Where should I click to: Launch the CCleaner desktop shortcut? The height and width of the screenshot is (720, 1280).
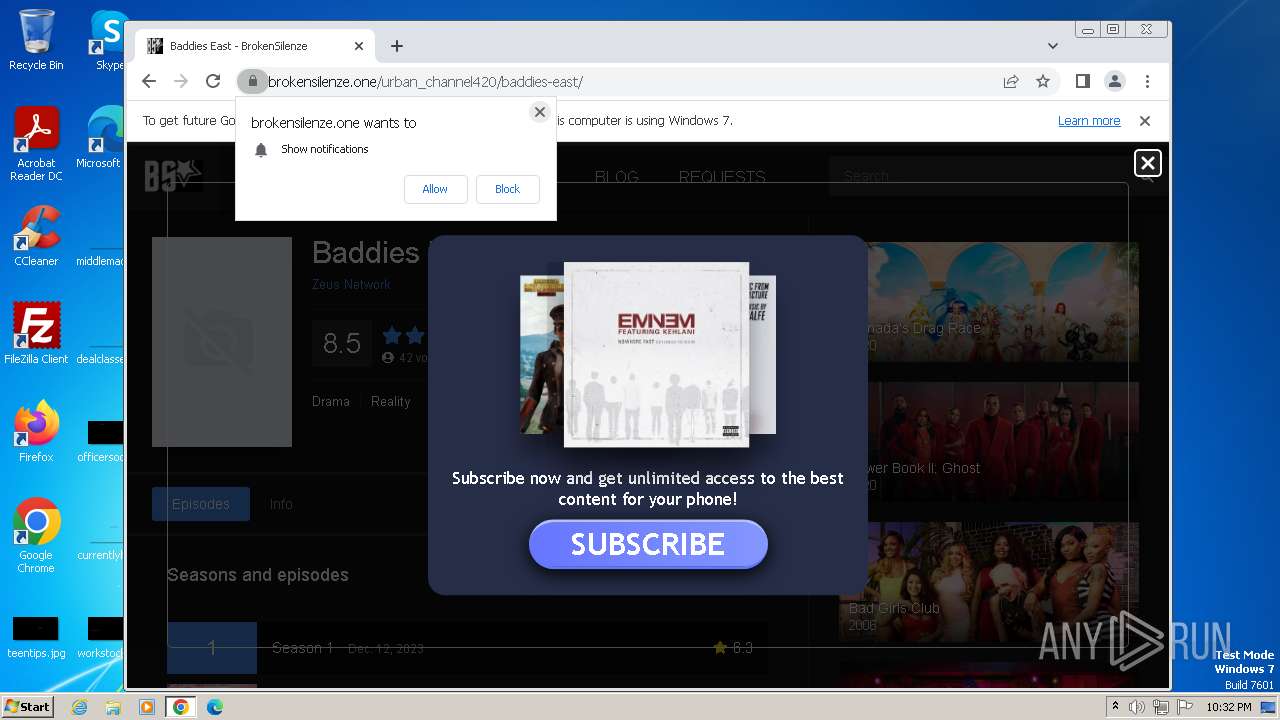pyautogui.click(x=36, y=236)
